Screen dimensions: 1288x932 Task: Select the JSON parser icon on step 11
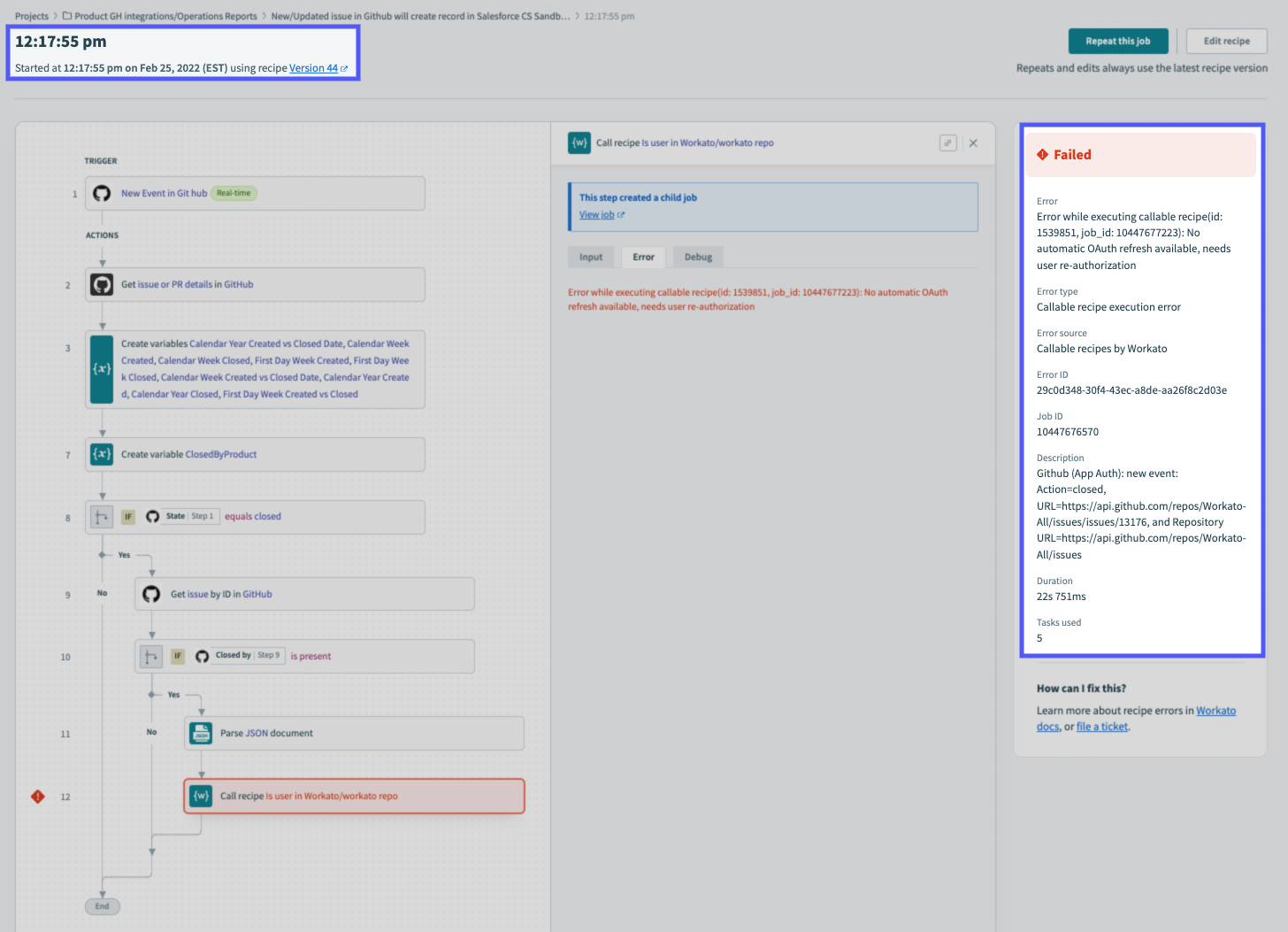pyautogui.click(x=201, y=733)
